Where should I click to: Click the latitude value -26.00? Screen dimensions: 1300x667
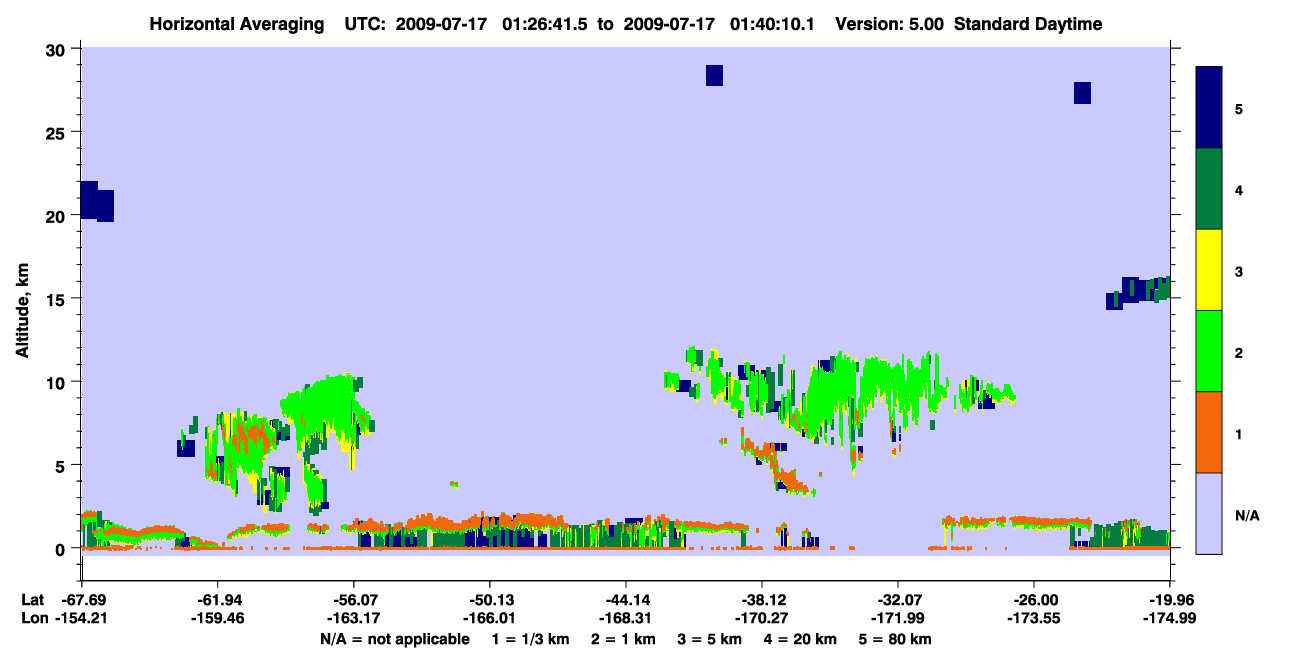coord(1034,600)
